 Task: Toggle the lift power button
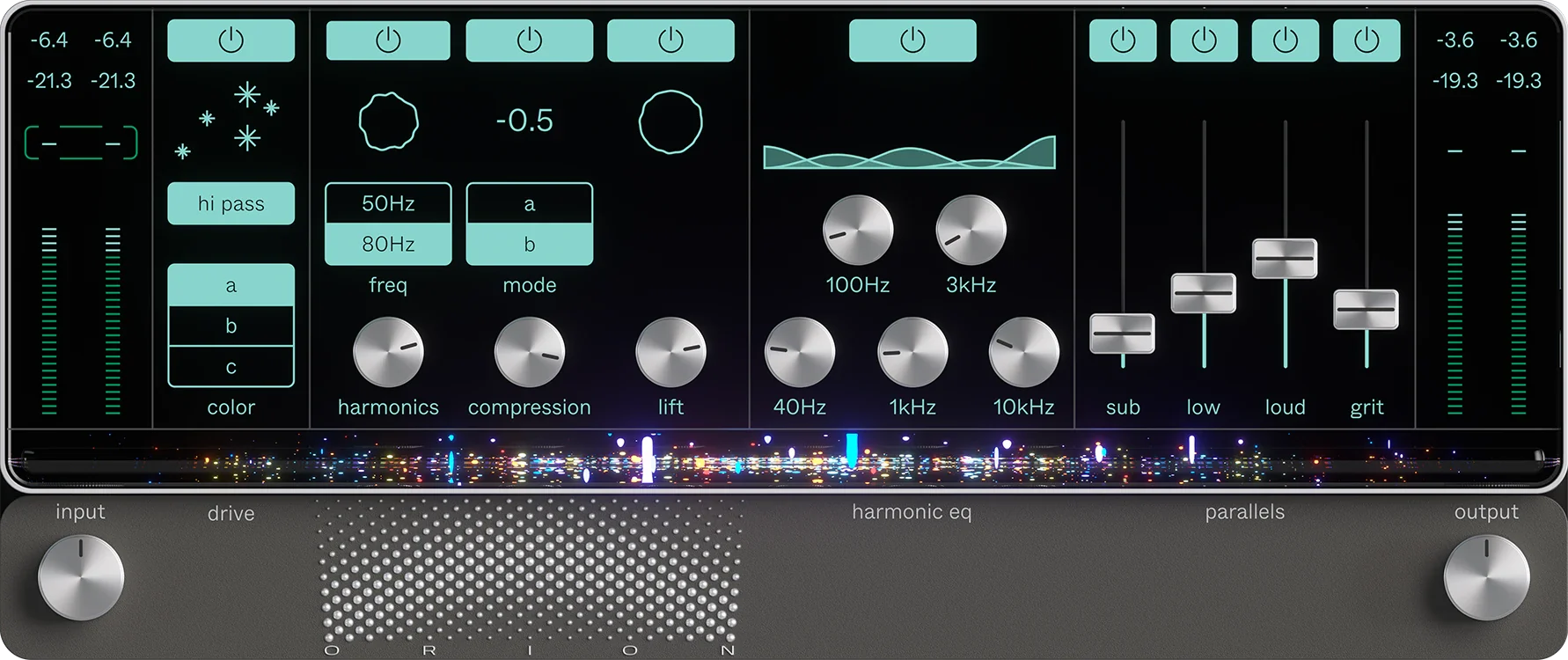(x=670, y=40)
